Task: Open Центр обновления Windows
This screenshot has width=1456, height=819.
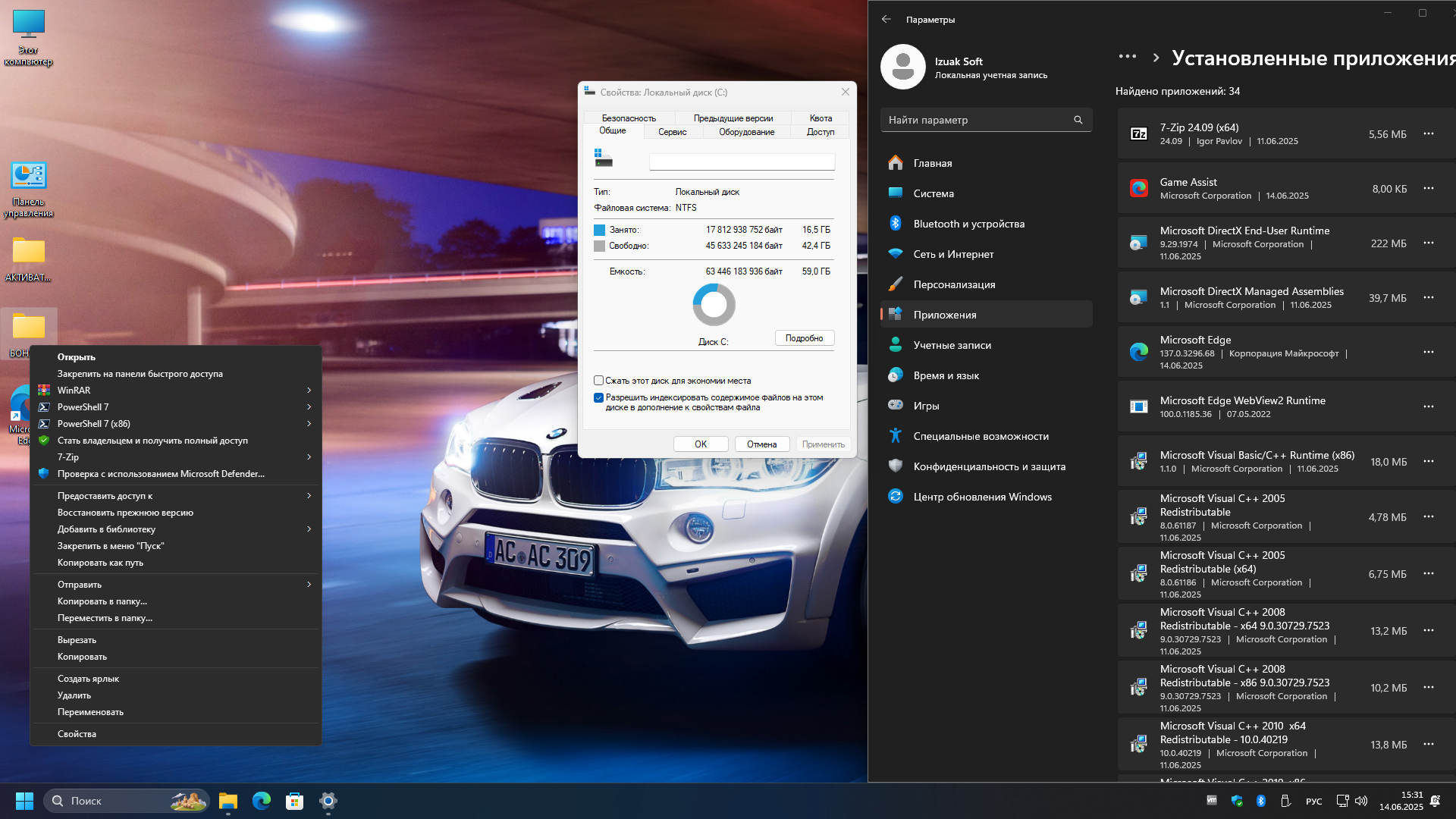Action: tap(986, 497)
